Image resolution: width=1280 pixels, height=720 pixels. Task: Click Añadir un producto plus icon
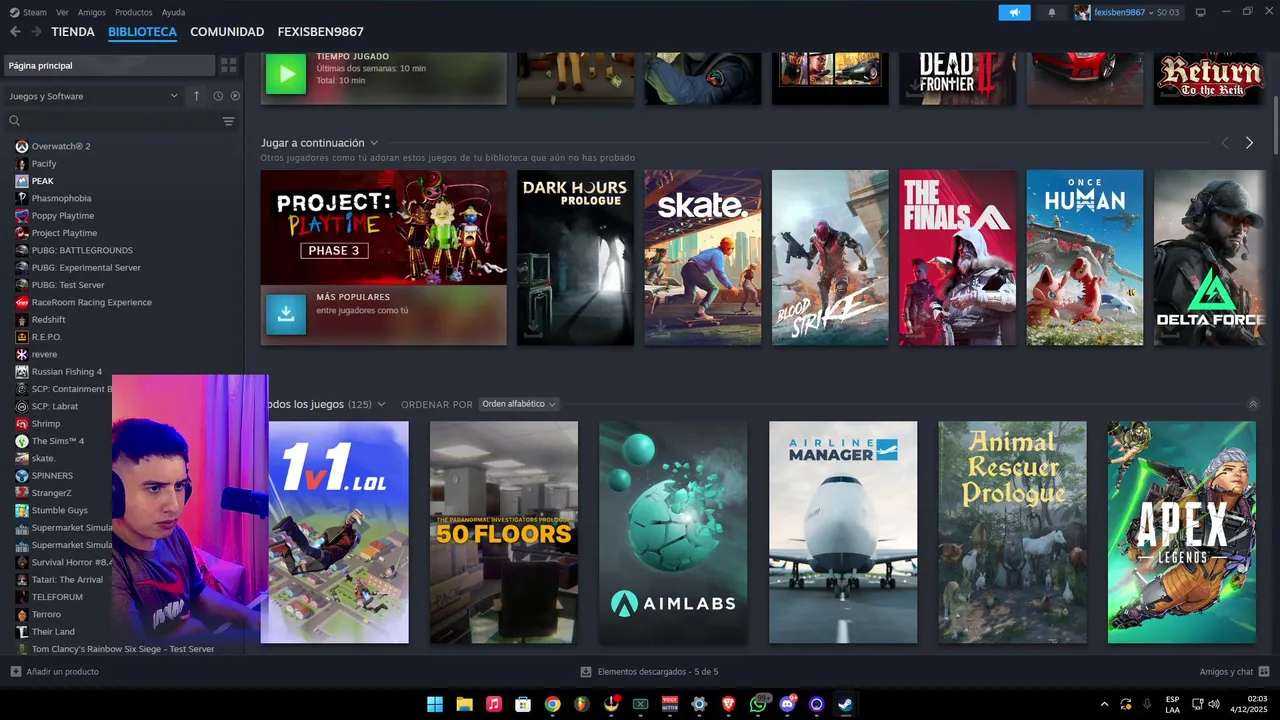(x=15, y=672)
